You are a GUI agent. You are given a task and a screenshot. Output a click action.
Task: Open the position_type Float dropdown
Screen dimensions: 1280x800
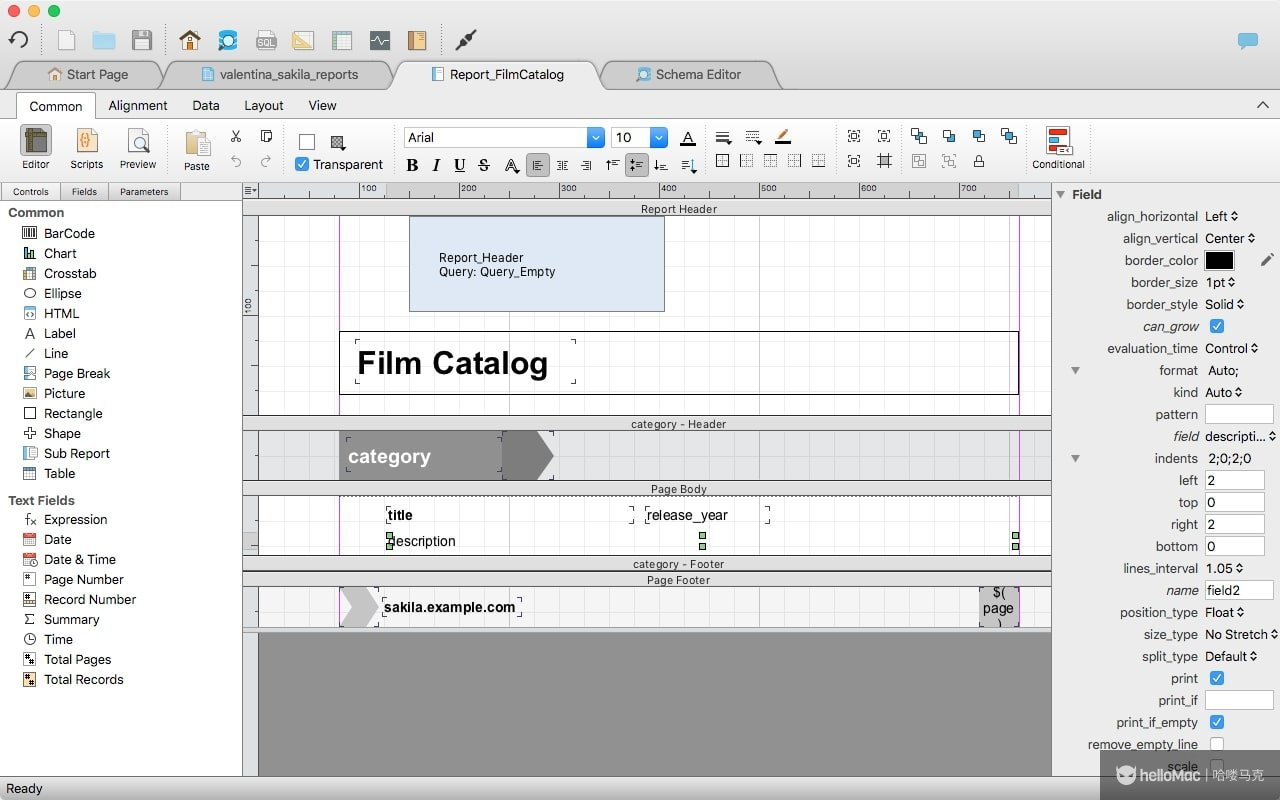coord(1225,612)
